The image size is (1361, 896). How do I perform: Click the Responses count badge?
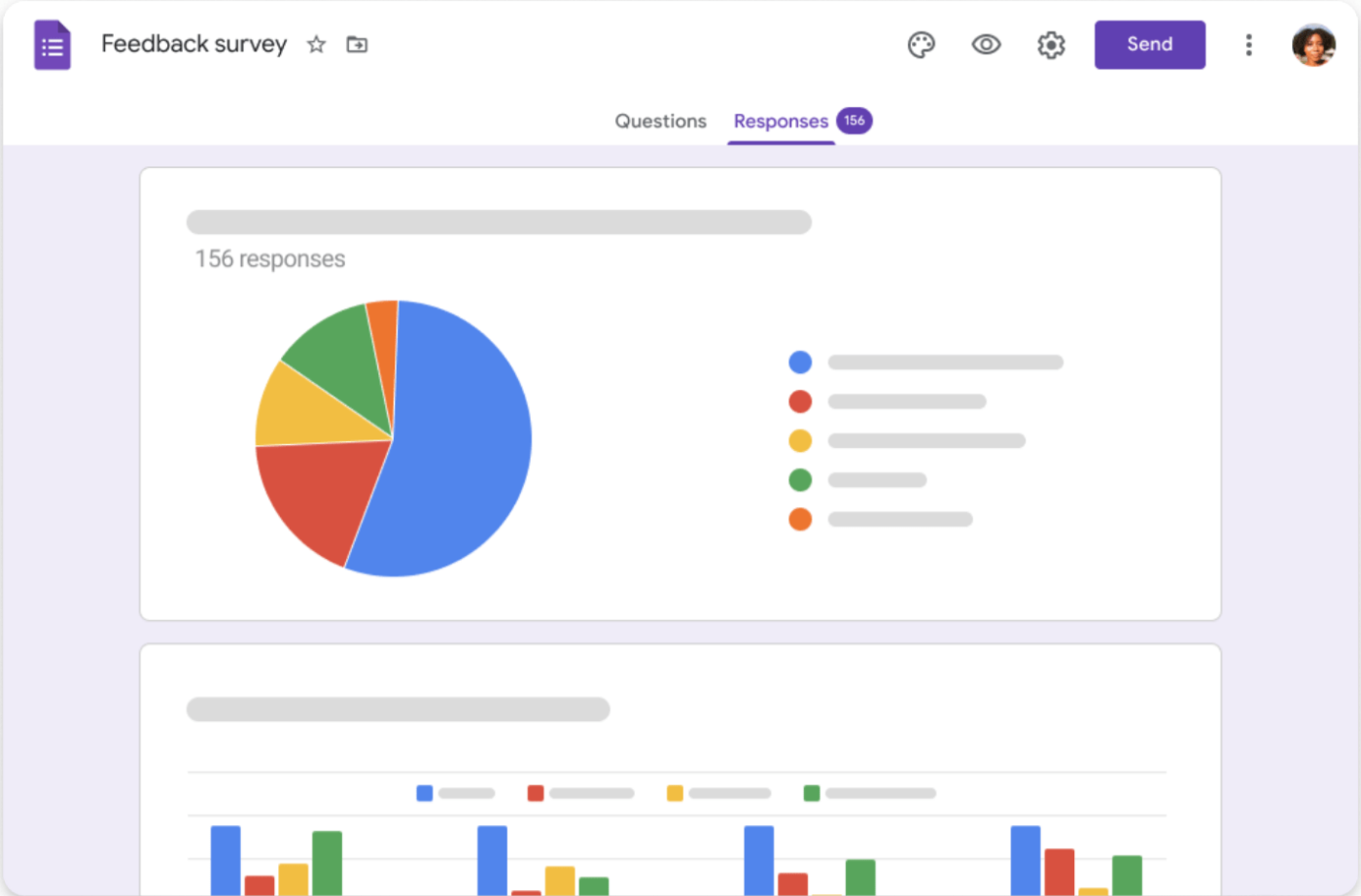coord(855,121)
